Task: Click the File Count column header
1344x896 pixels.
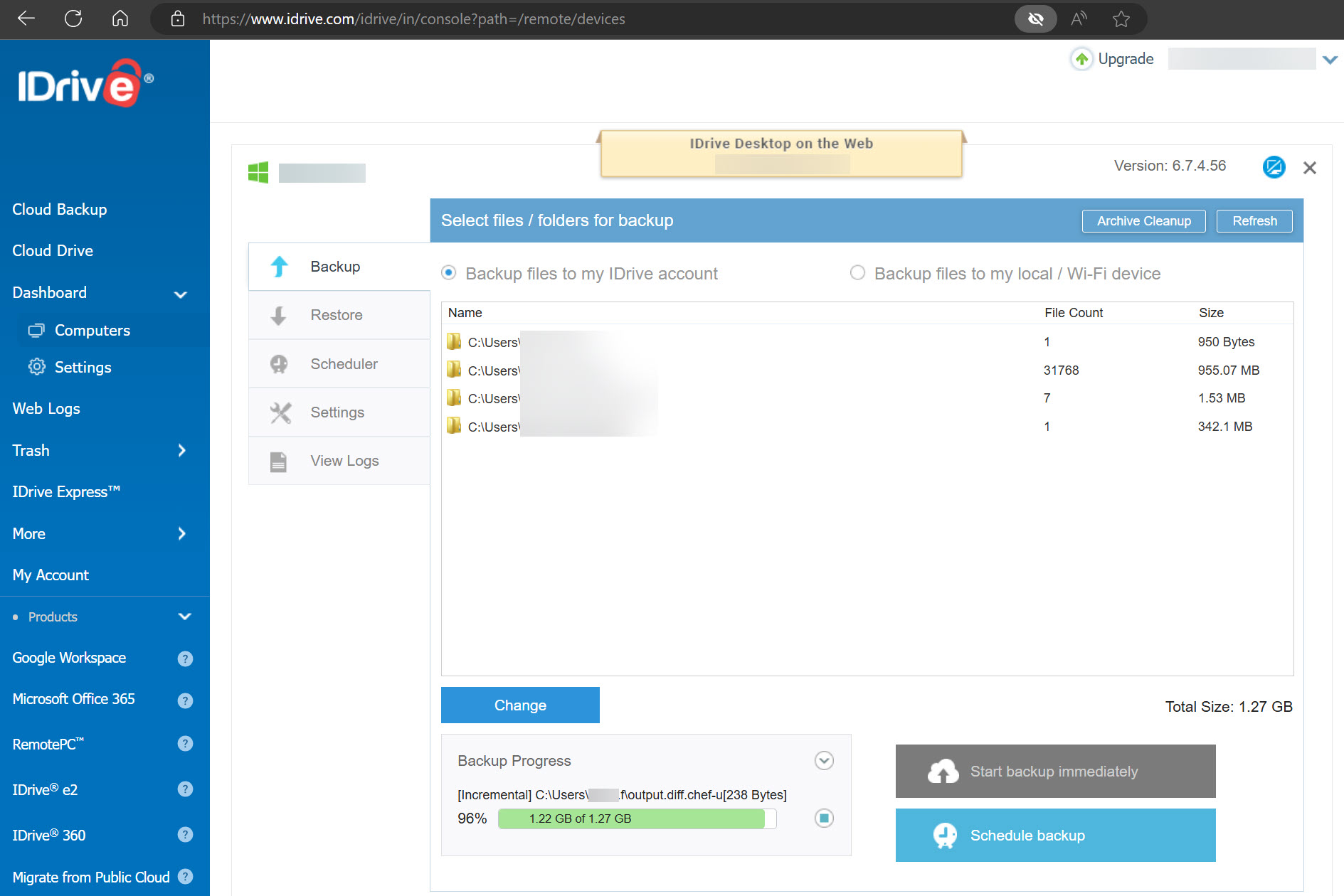Action: (1074, 313)
